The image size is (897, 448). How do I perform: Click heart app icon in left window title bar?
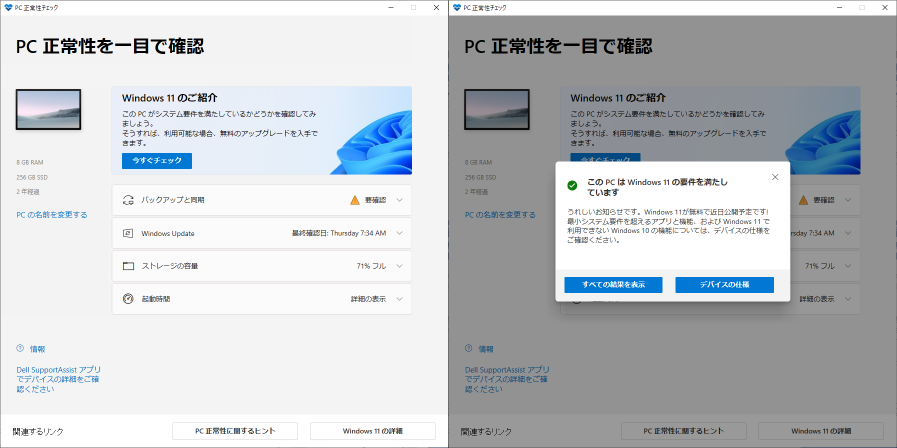click(8, 7)
